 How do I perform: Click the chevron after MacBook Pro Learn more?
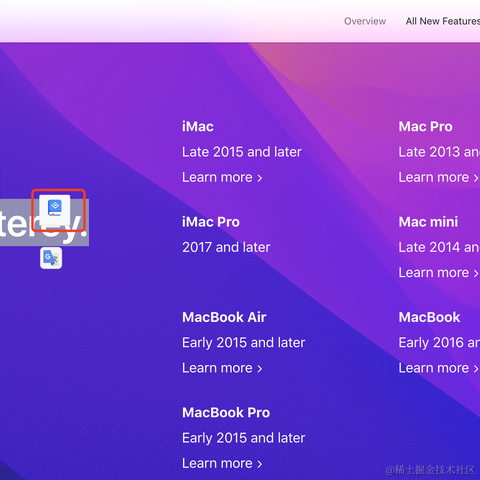(x=259, y=464)
